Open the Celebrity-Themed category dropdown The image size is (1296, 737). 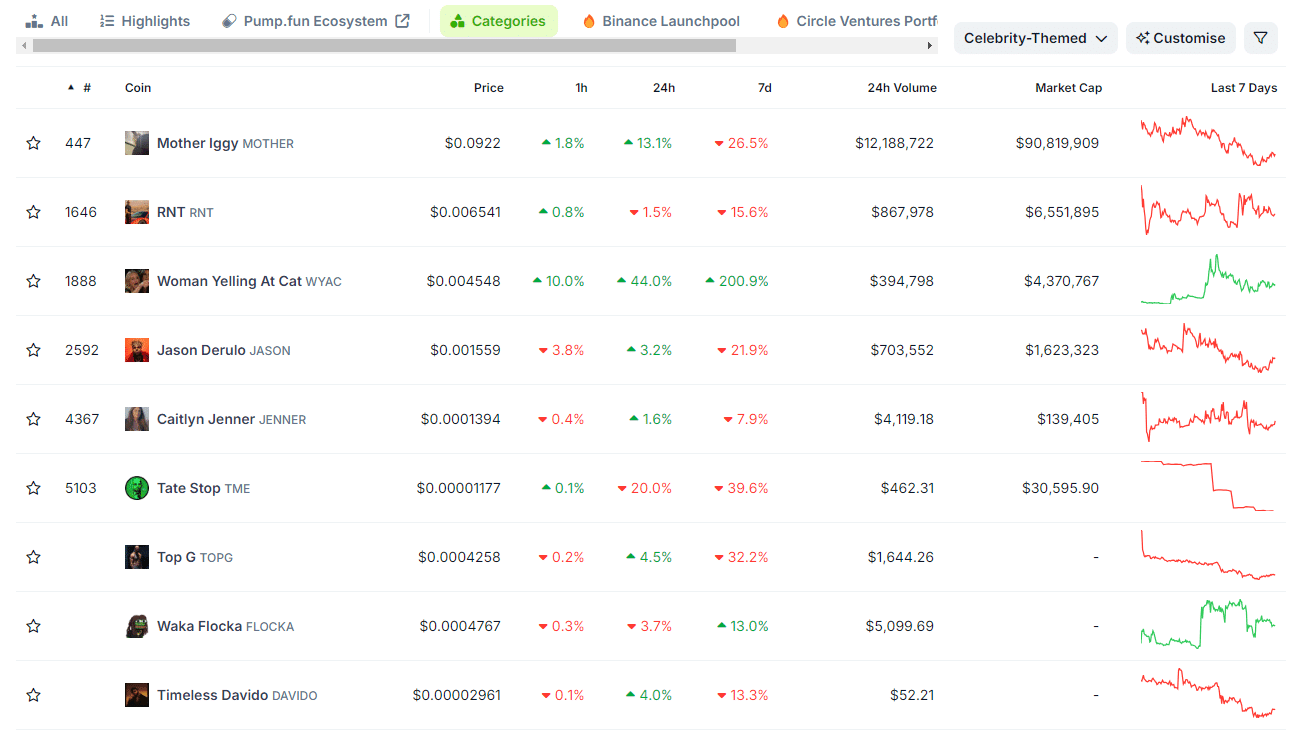pyautogui.click(x=1036, y=38)
